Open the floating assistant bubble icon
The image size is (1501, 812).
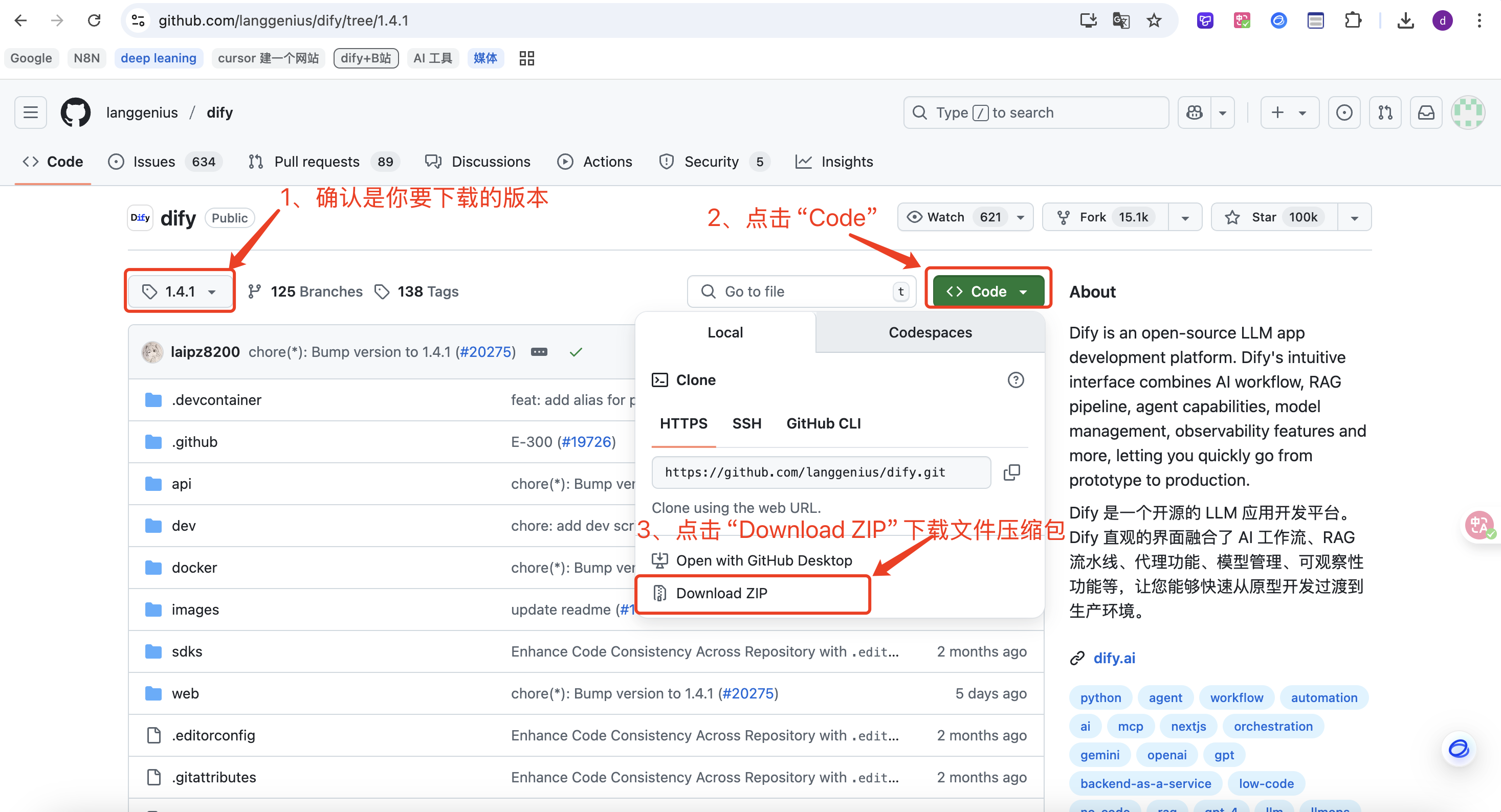[x=1459, y=749]
